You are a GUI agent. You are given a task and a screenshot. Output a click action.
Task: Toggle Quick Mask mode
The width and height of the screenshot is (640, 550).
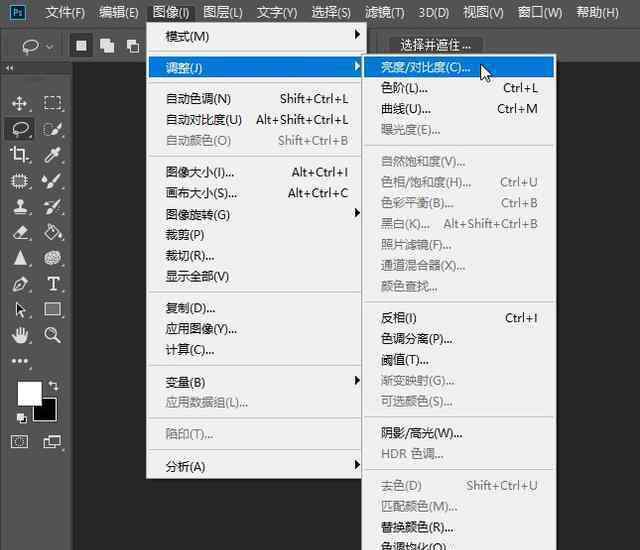pos(19,441)
